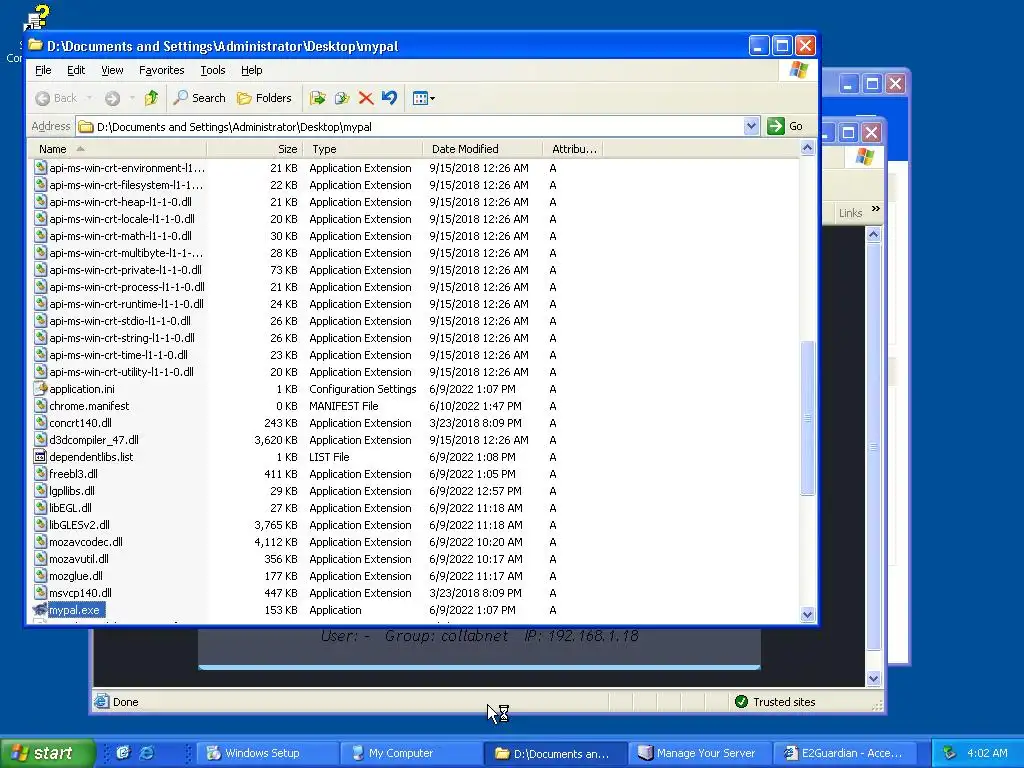This screenshot has width=1024, height=768.
Task: Sort by the Attributes column header
Action: 573,149
